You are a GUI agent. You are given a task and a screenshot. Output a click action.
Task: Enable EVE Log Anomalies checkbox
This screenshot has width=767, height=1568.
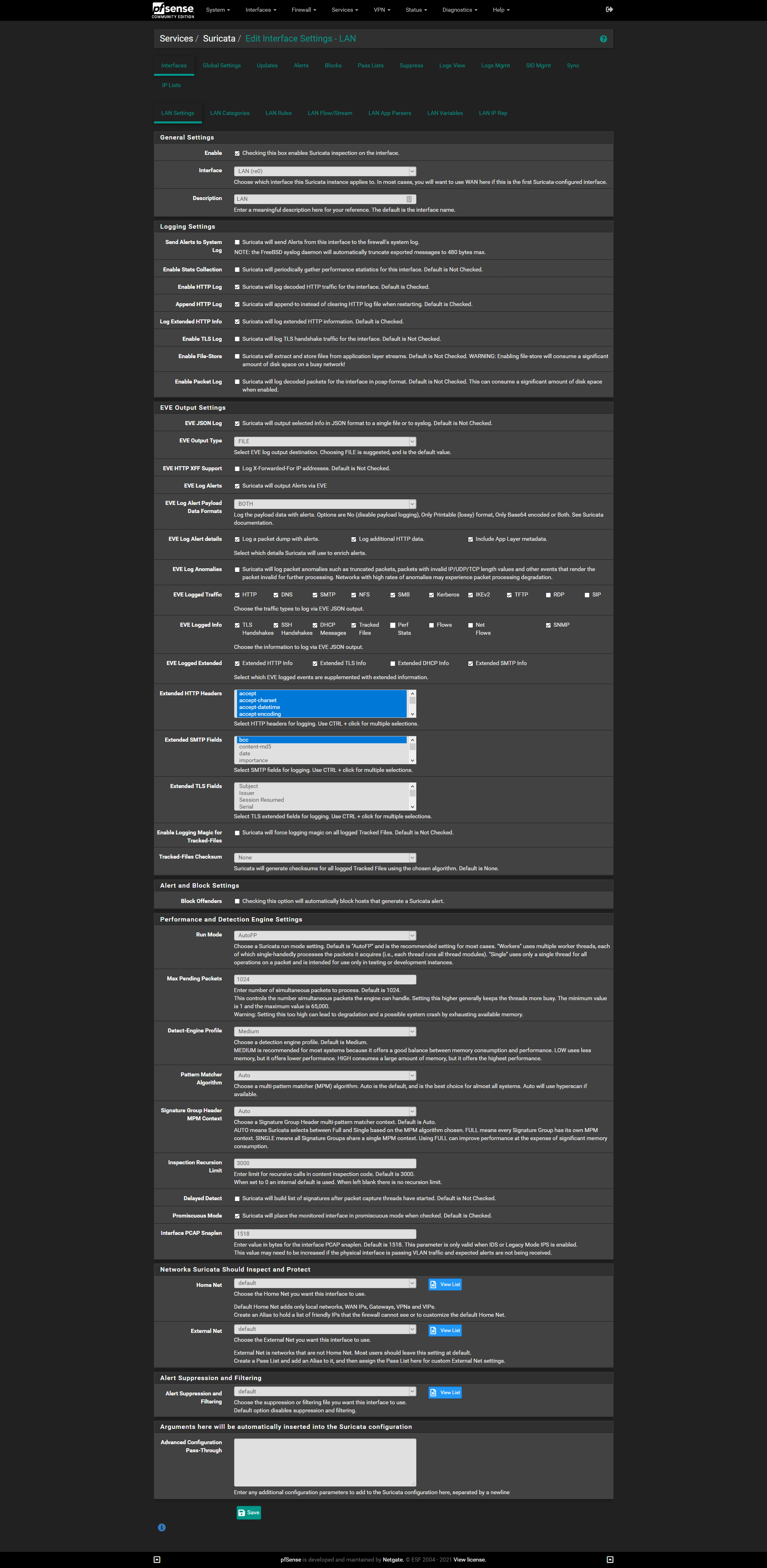pos(237,570)
